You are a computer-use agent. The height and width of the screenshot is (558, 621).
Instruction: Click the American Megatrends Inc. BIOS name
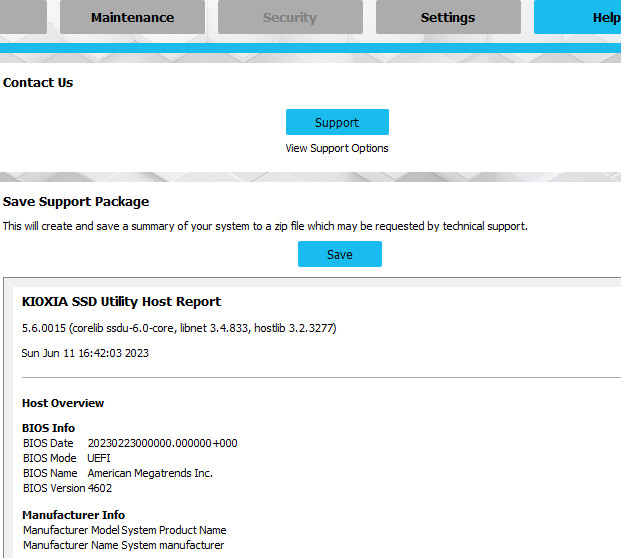(x=150, y=473)
